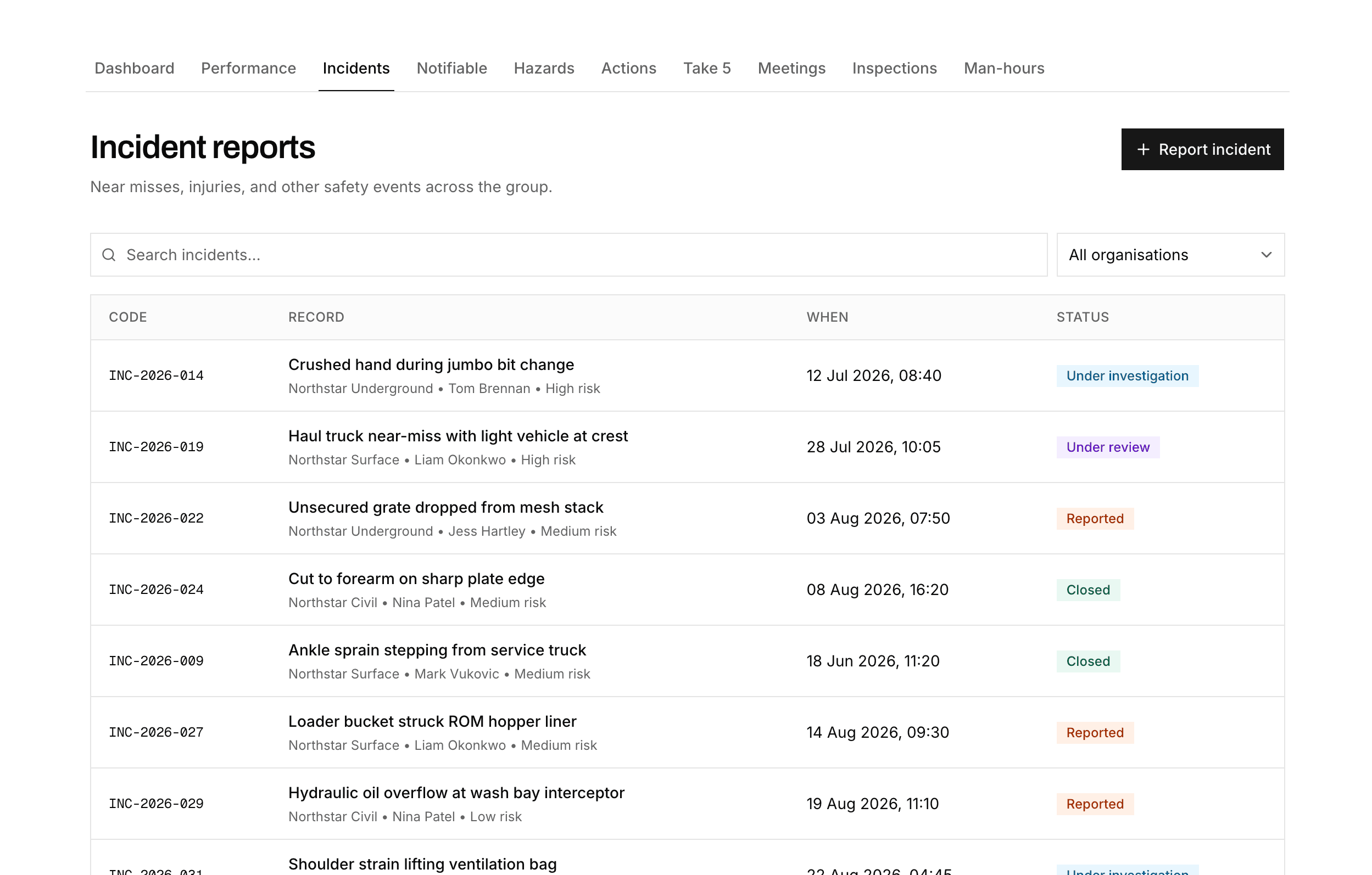Select the Incidents tab

(x=356, y=68)
